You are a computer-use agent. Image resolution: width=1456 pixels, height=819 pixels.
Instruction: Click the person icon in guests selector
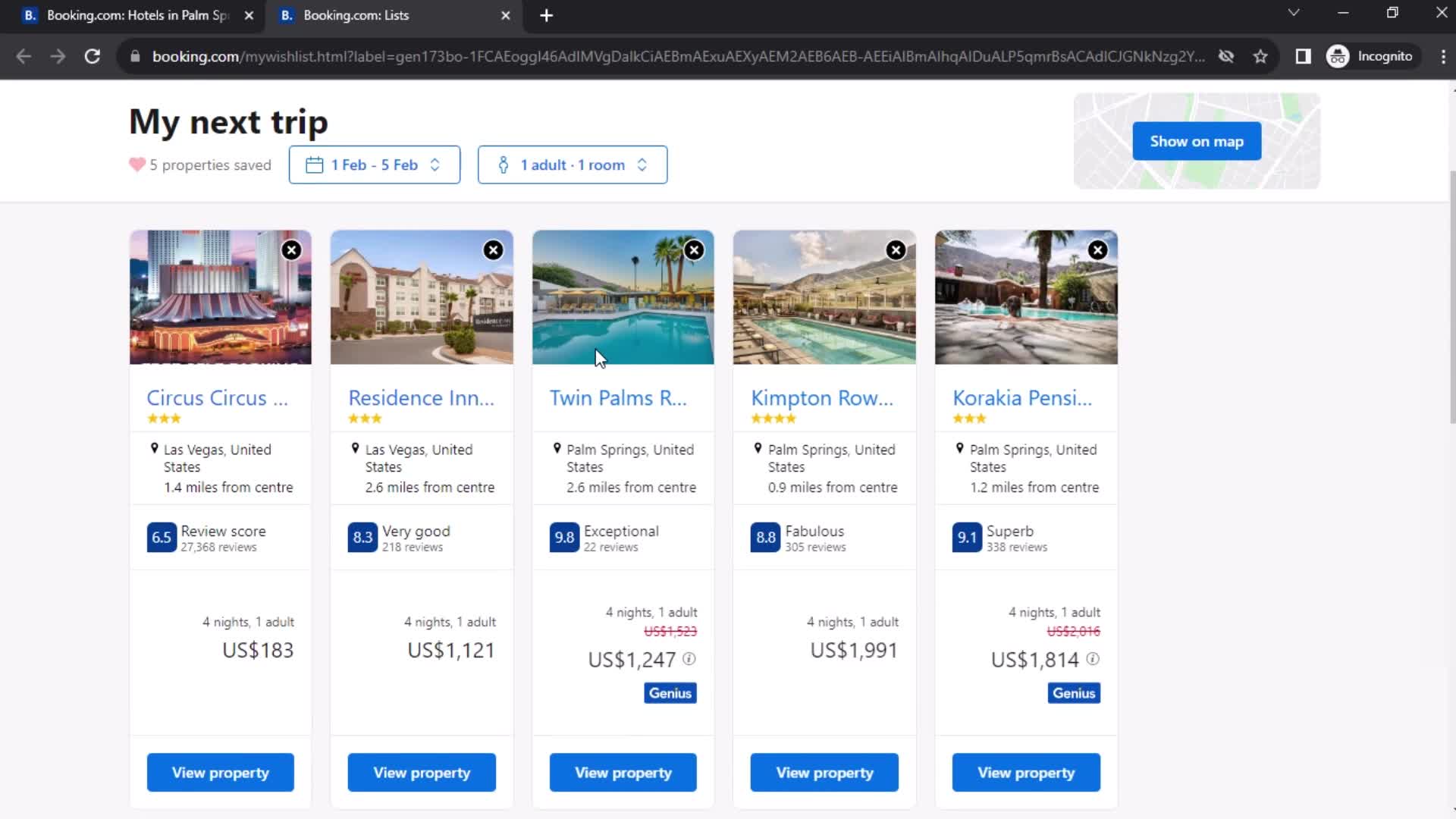tap(503, 165)
